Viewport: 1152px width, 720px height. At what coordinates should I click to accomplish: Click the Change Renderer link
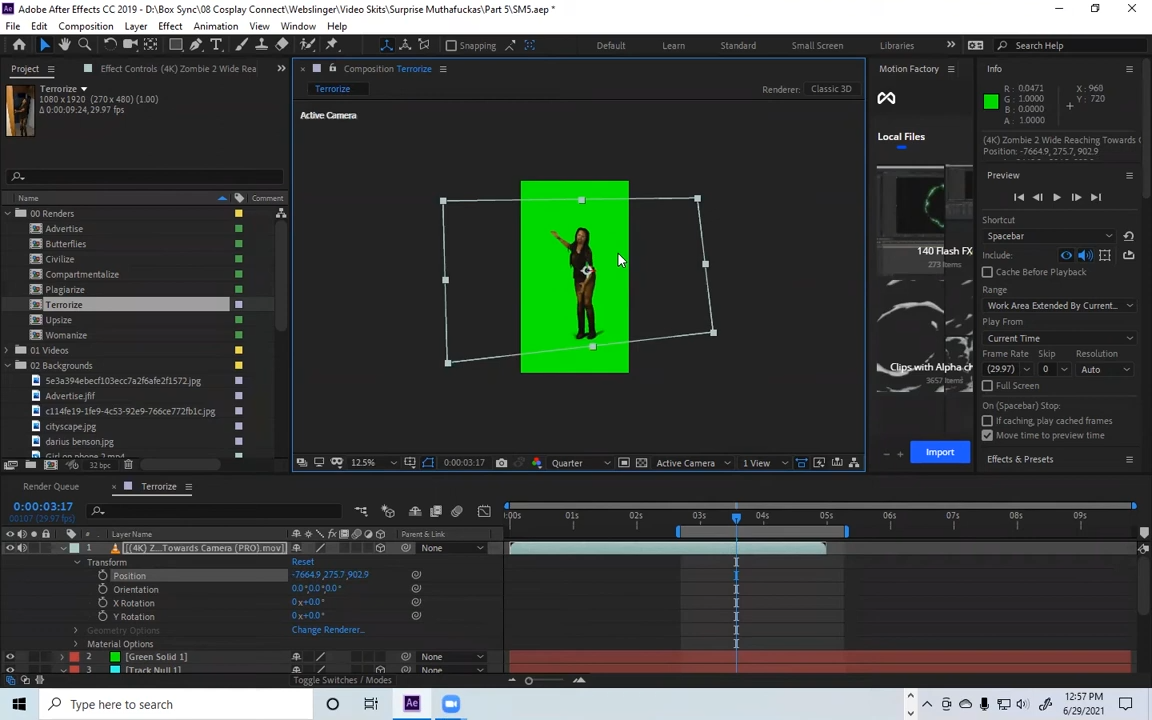coord(328,630)
